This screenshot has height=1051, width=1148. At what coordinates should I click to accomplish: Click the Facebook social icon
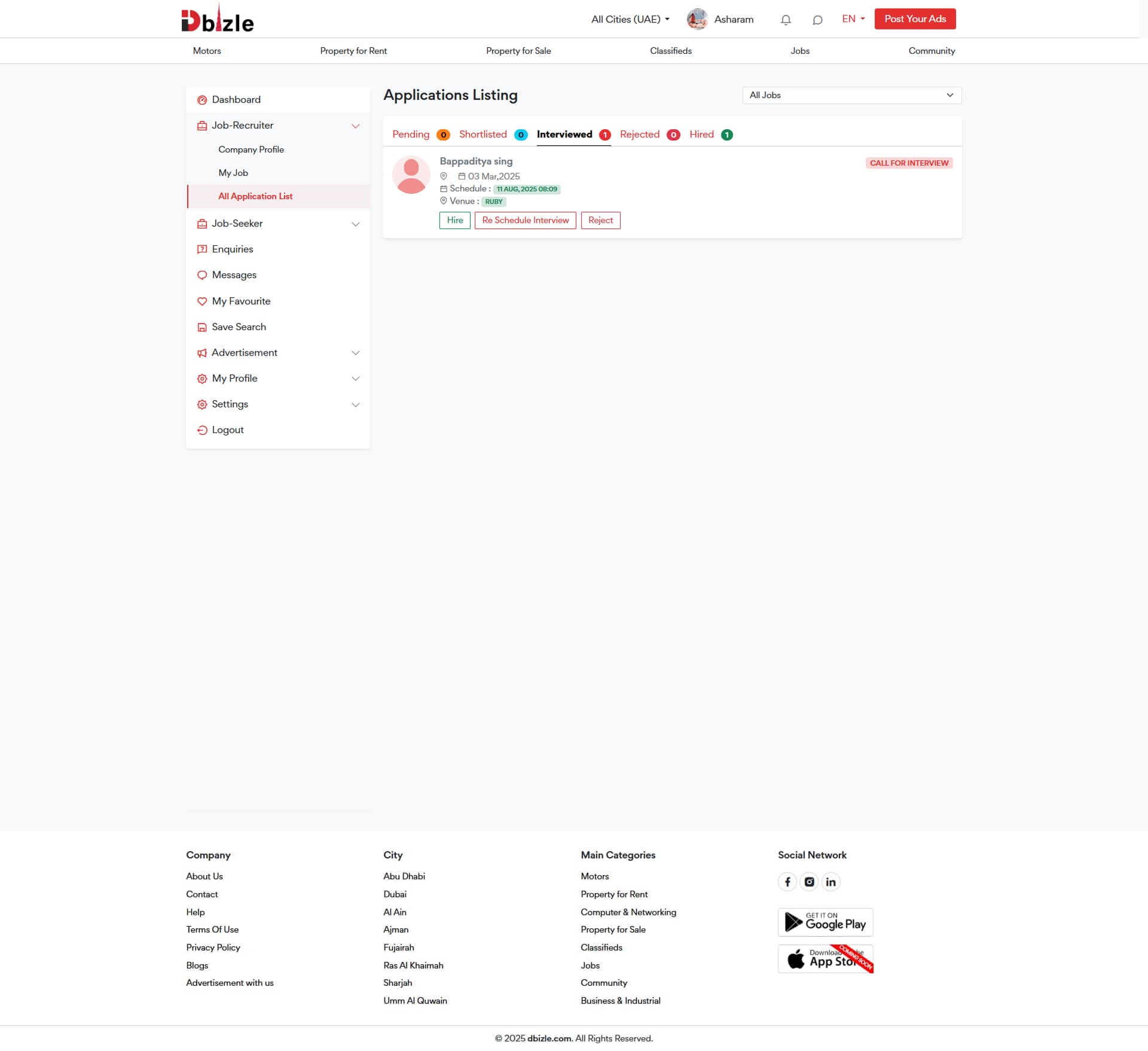point(787,882)
